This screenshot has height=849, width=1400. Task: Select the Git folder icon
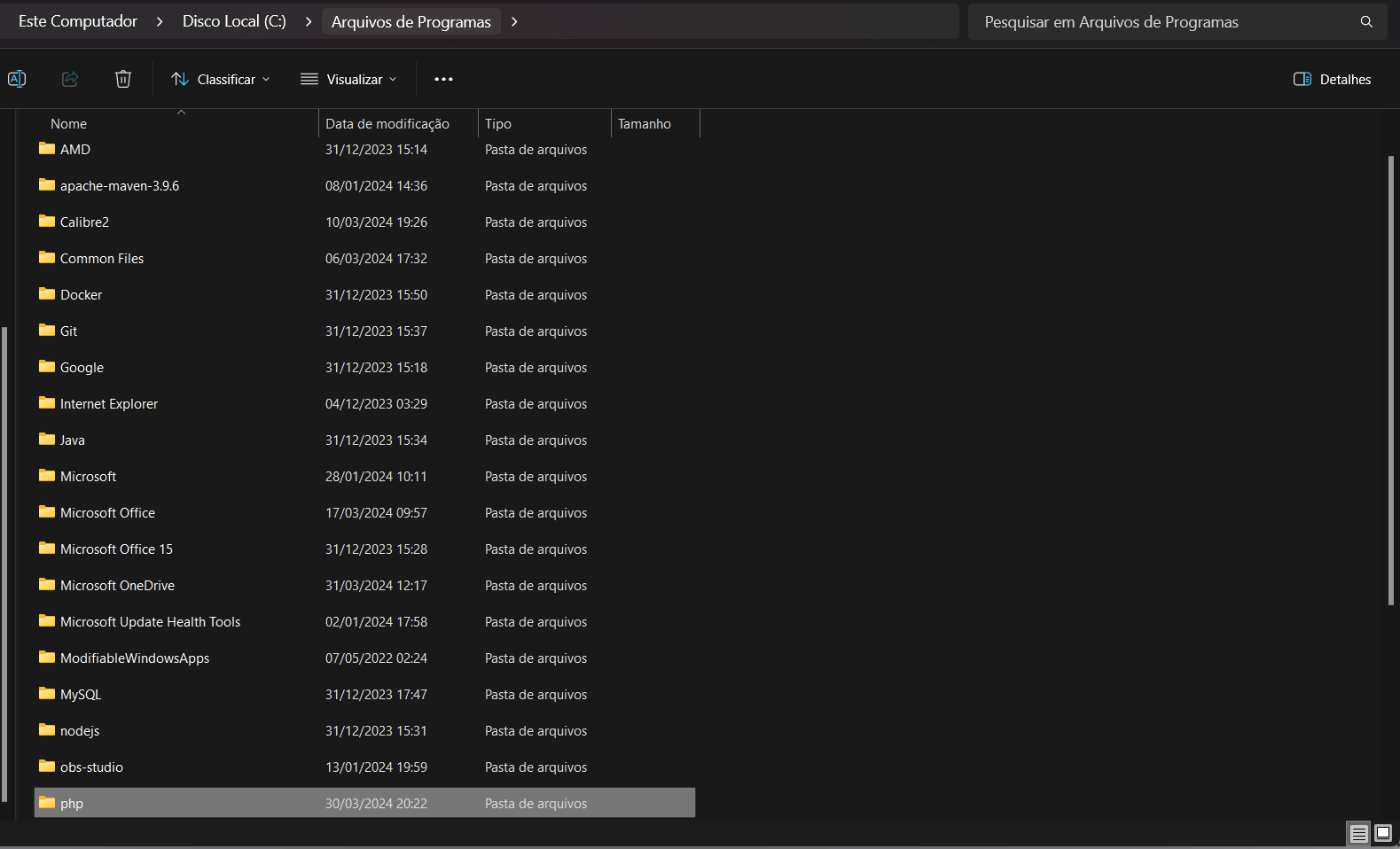(x=47, y=330)
